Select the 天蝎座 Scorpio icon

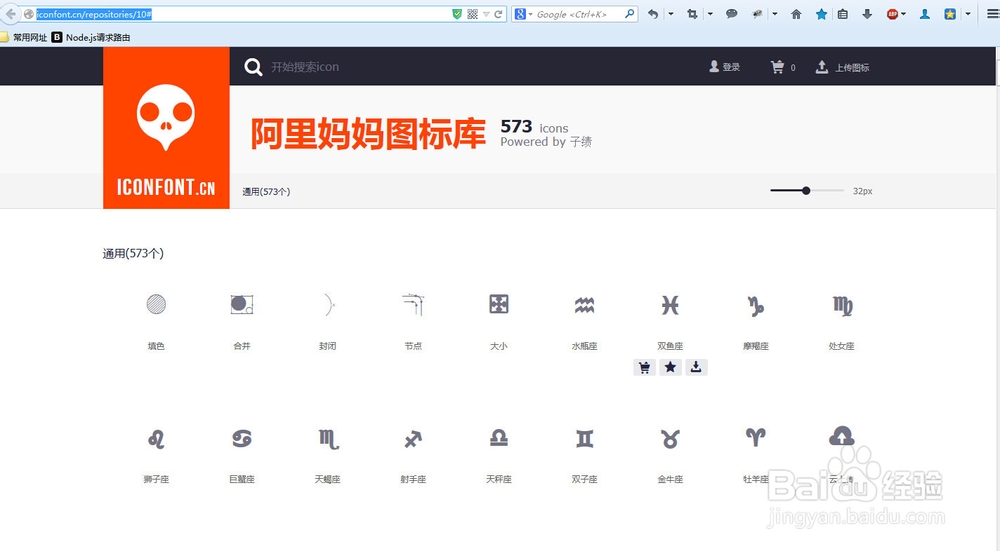[x=328, y=439]
